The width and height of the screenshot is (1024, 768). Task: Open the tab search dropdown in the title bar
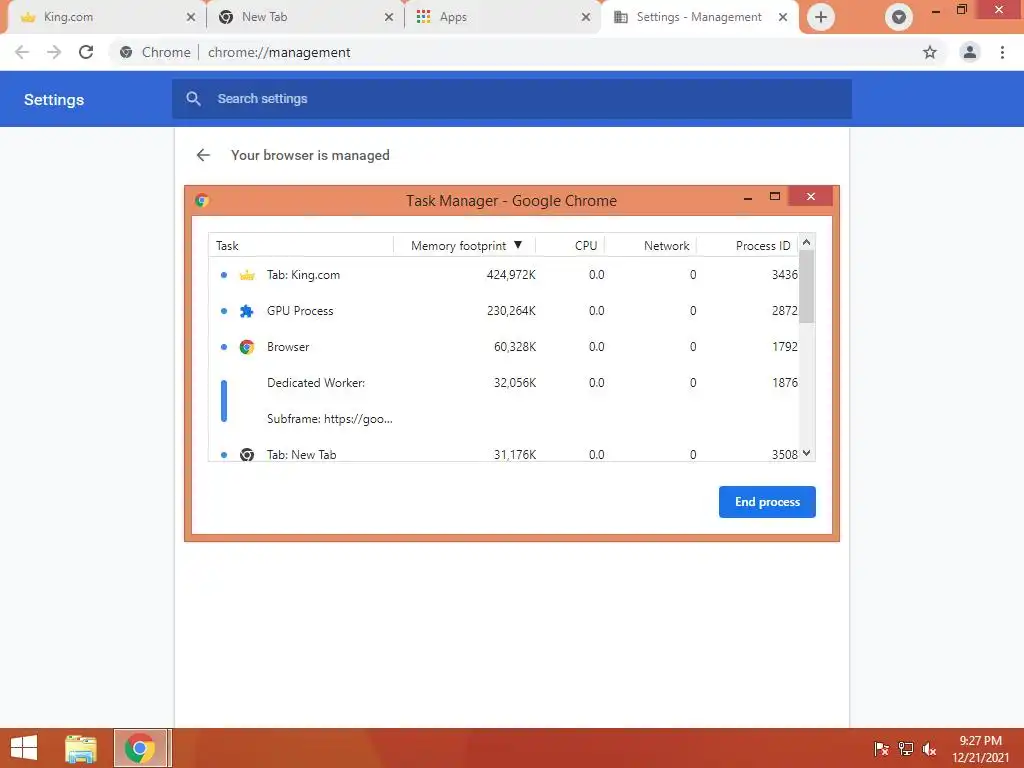pos(899,17)
